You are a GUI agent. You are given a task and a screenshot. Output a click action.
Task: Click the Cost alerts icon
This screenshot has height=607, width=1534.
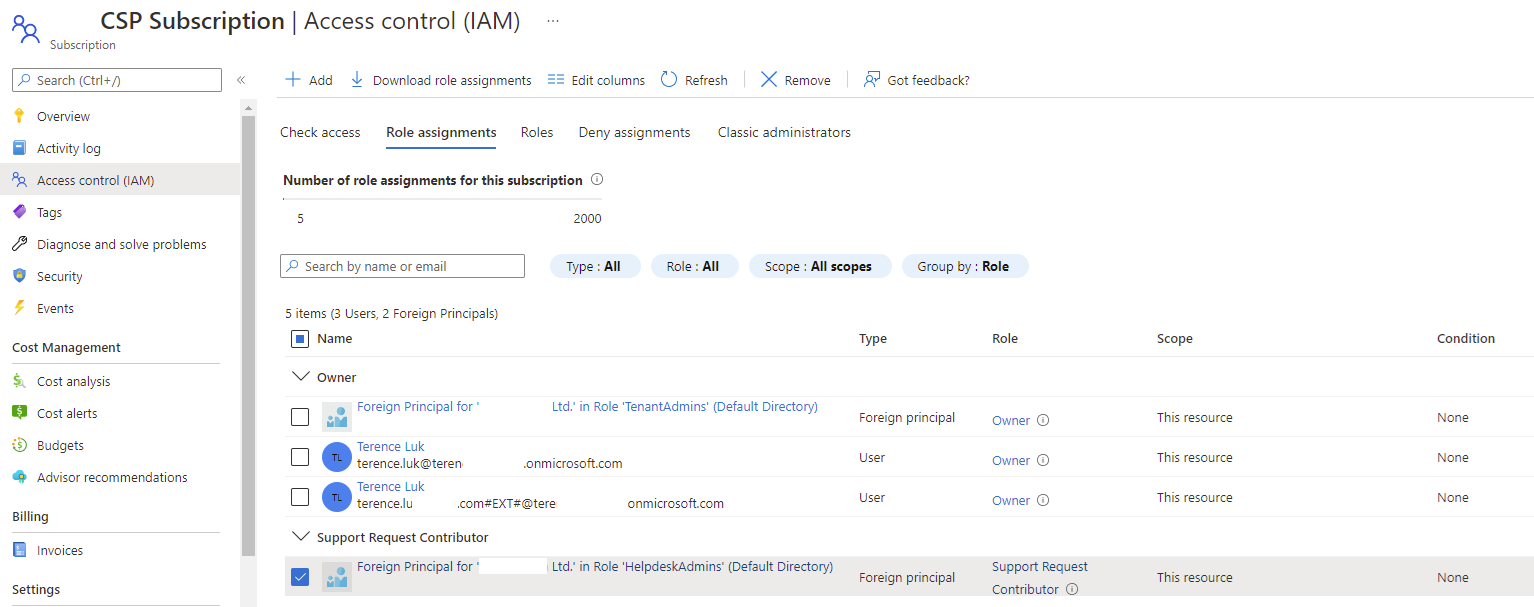pyautogui.click(x=19, y=413)
